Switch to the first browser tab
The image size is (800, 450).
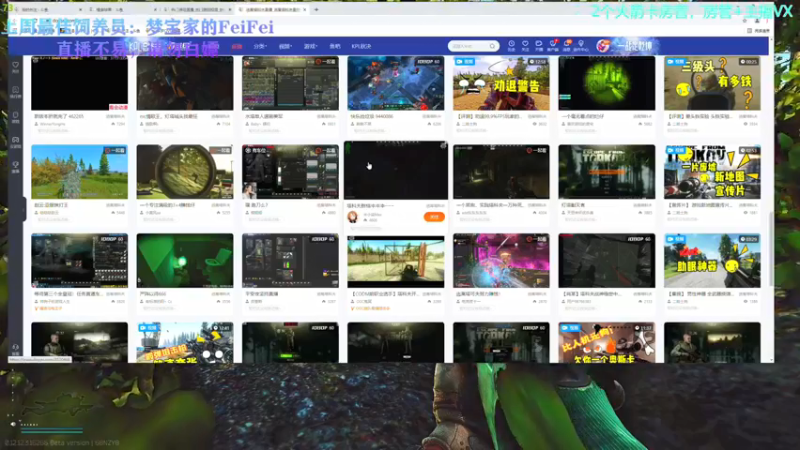point(46,10)
